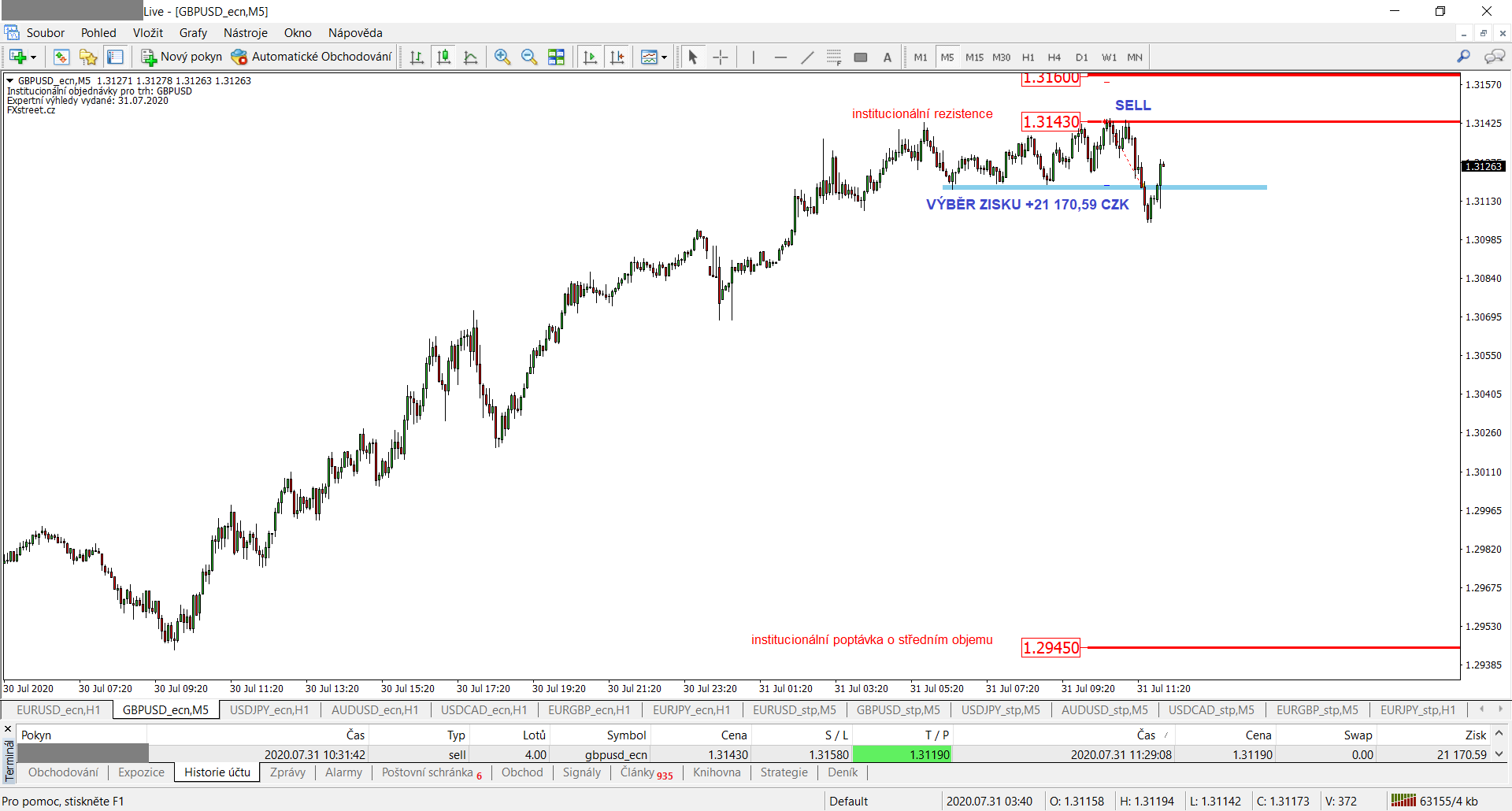Switch timeframe to D1
The width and height of the screenshot is (1512, 811).
(x=1082, y=57)
